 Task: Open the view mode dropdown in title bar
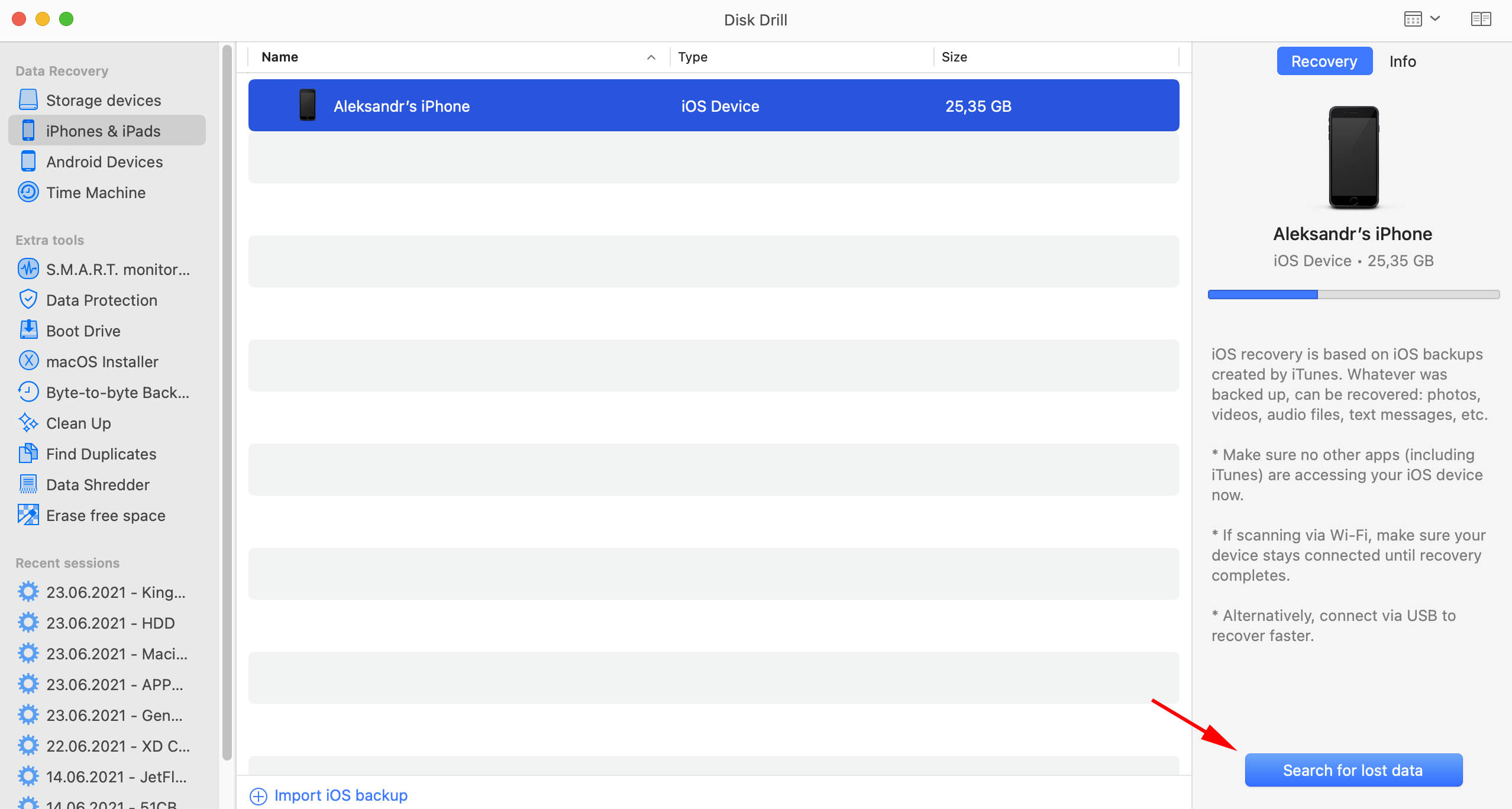coord(1421,19)
